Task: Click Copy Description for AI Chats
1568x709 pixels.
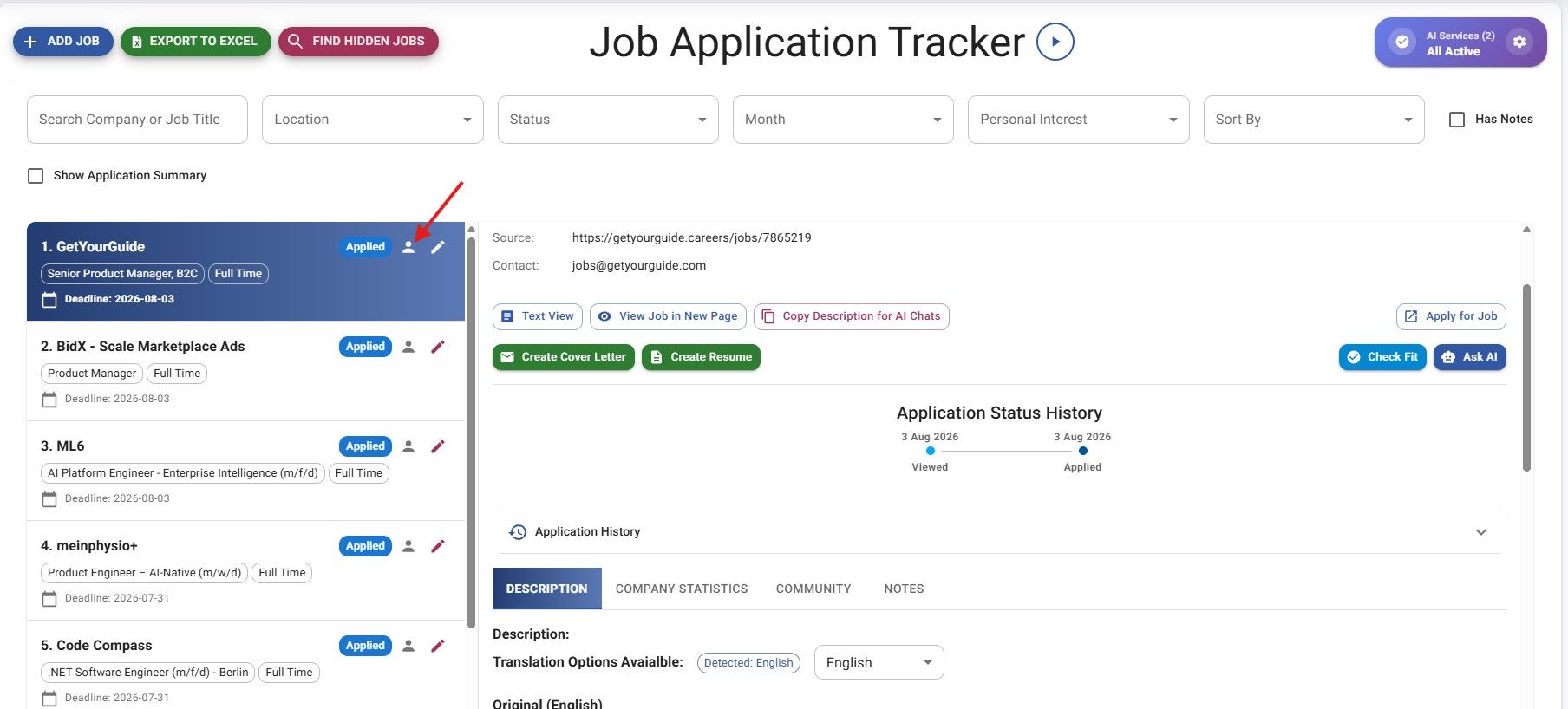Action: [x=852, y=316]
